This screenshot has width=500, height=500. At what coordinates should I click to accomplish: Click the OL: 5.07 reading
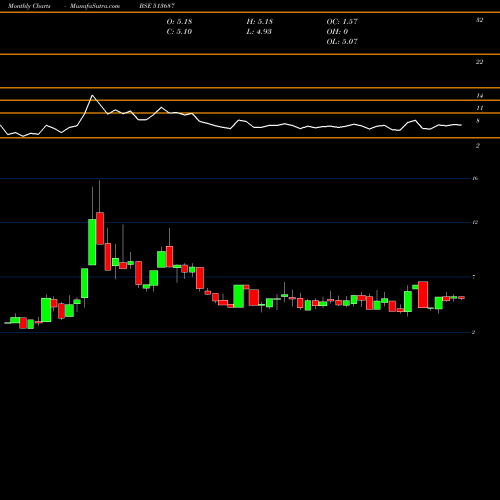pos(342,42)
